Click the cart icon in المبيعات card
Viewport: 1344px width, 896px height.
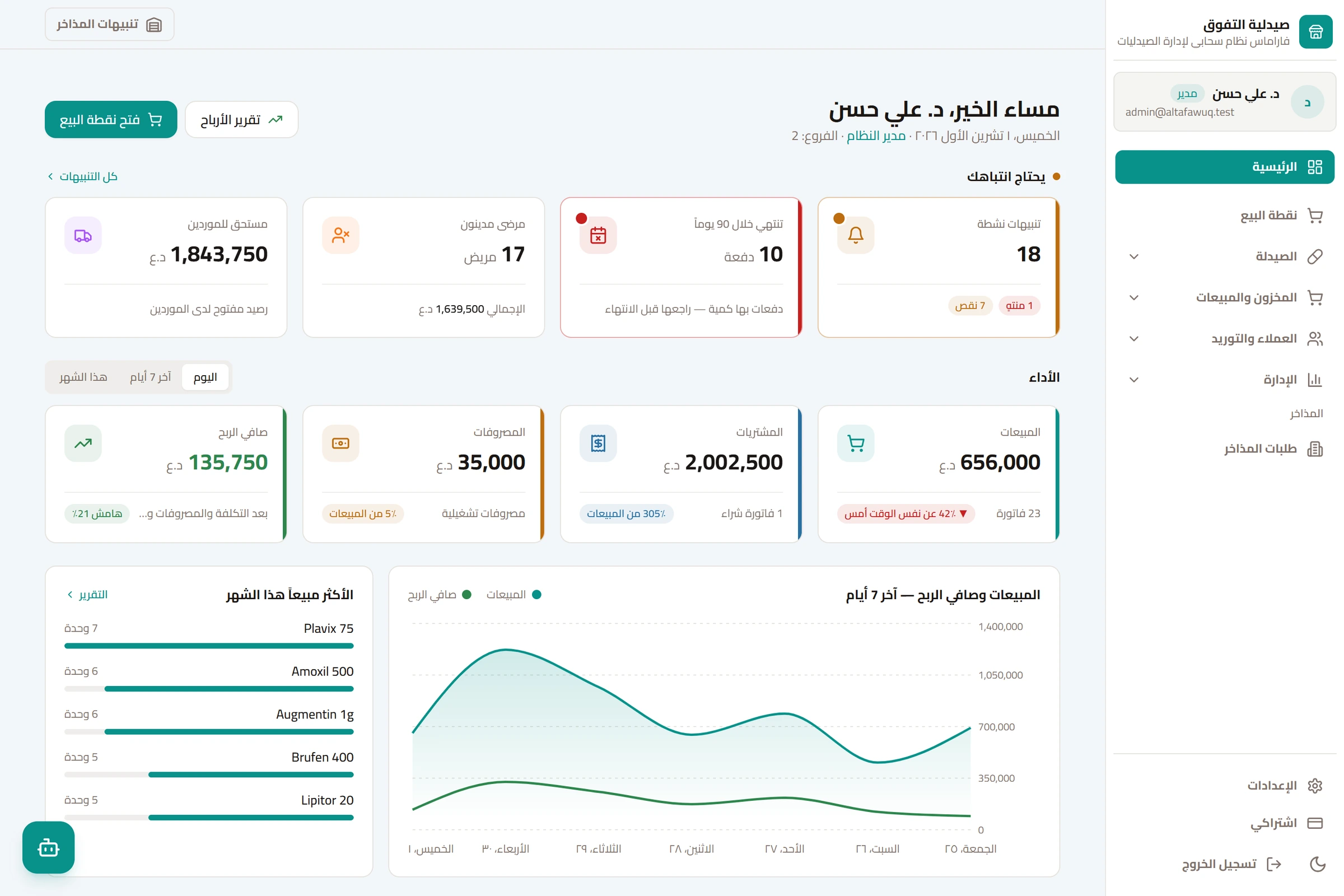point(856,443)
